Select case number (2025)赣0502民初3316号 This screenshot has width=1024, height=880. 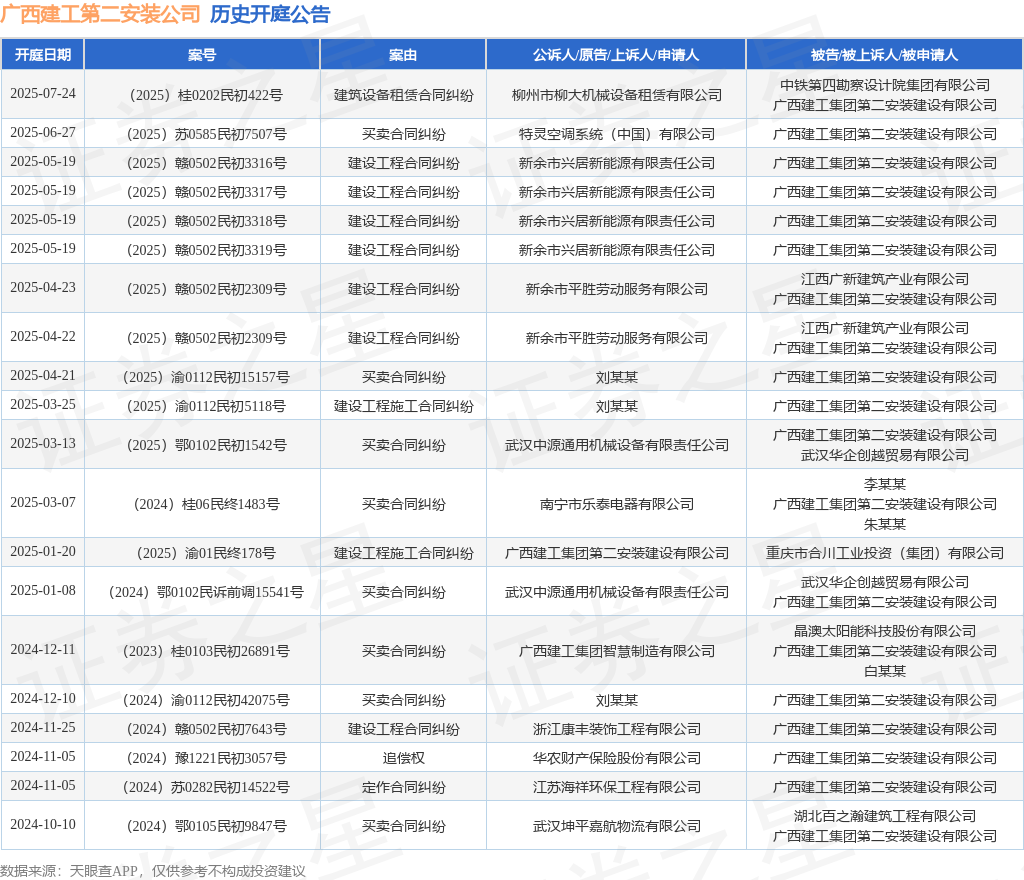tap(206, 163)
